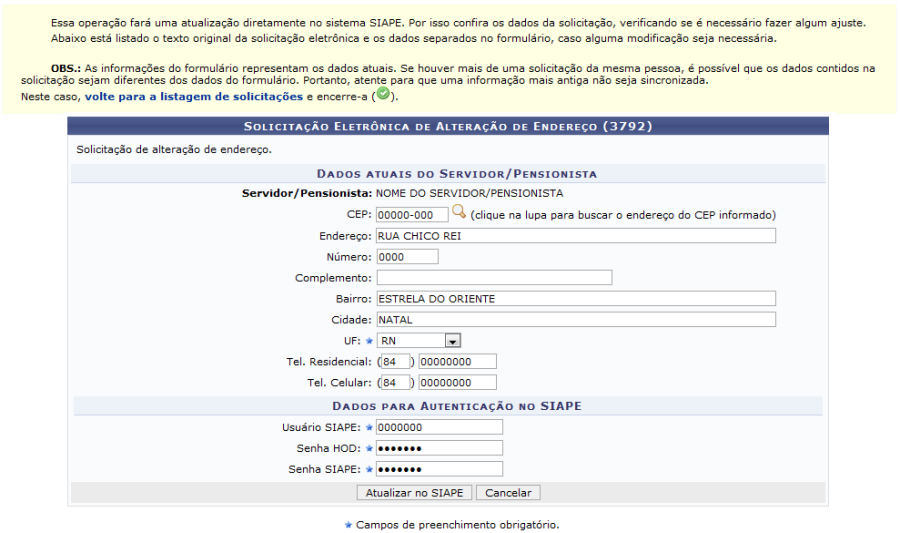
Task: Select the Cidade field showing NATAL
Action: (x=575, y=319)
